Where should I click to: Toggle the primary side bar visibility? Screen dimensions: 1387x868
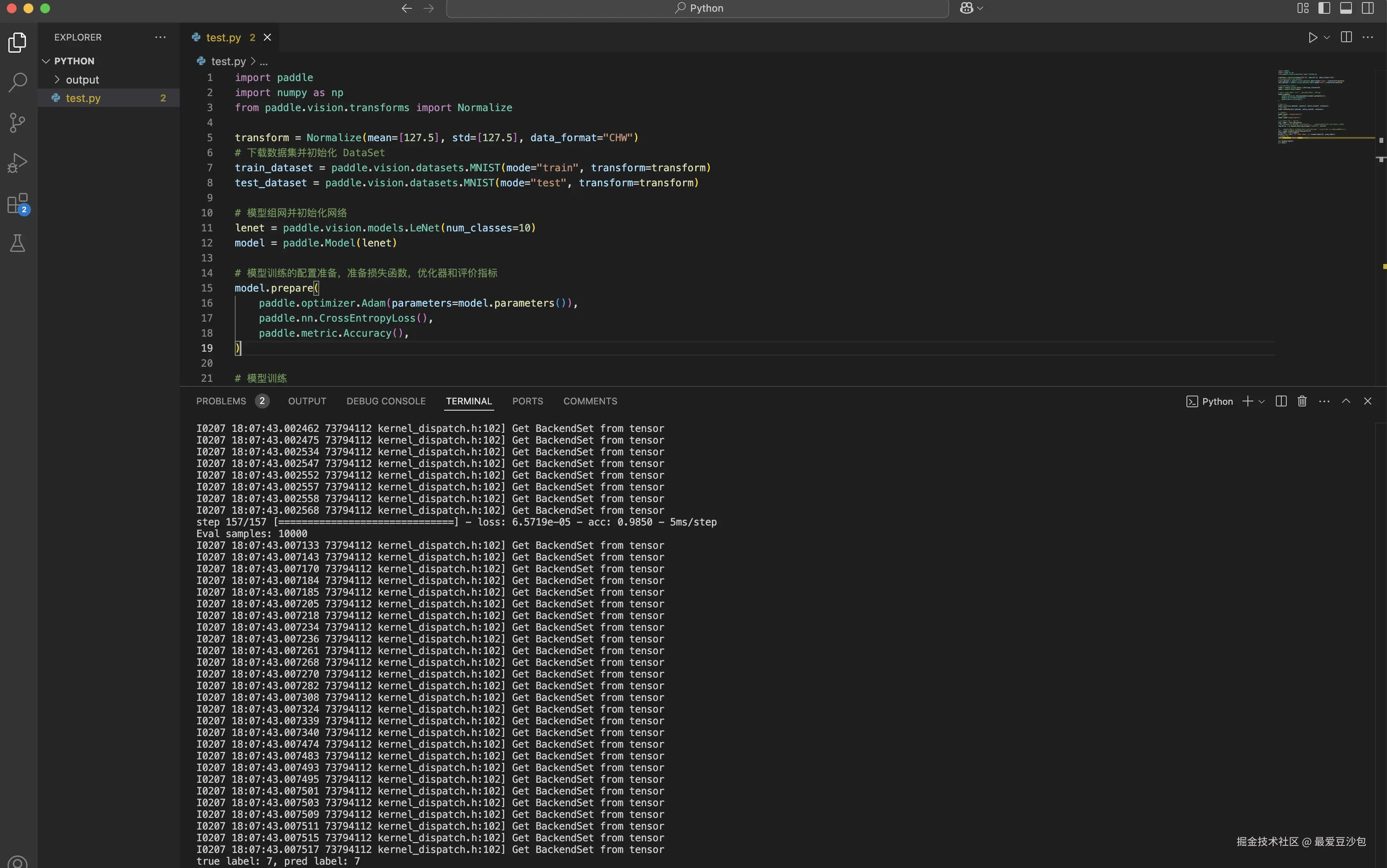click(1324, 8)
